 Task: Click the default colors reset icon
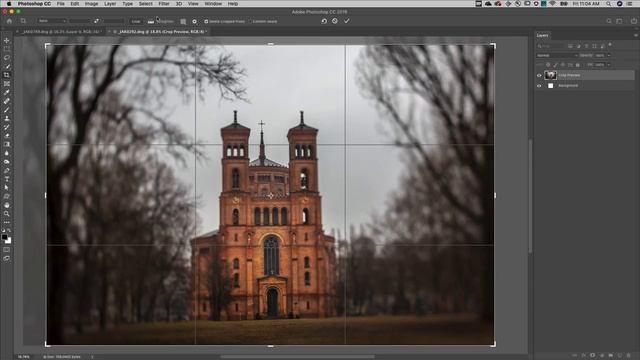(3, 231)
